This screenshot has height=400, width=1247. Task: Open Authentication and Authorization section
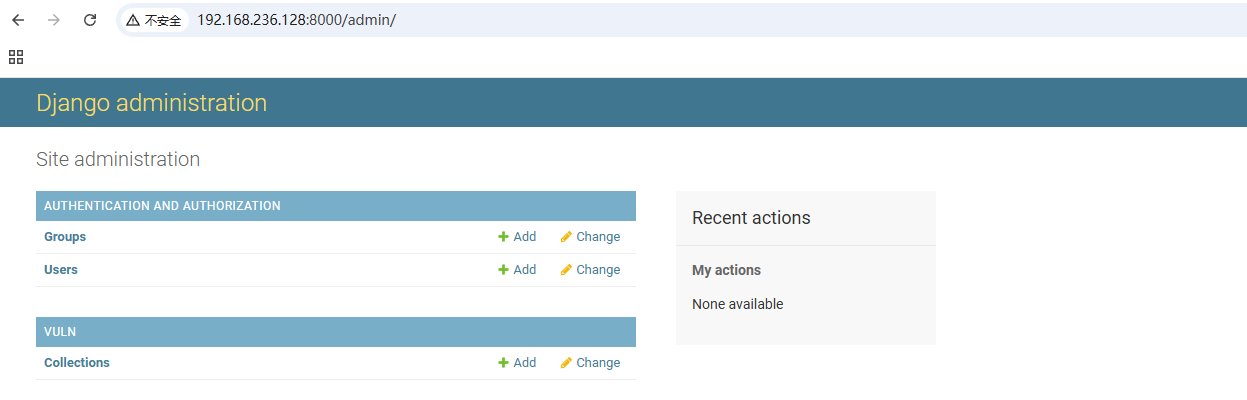pyautogui.click(x=162, y=206)
